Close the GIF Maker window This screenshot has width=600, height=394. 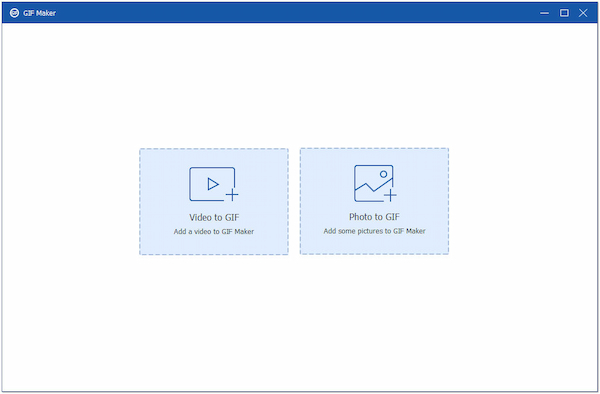tap(583, 13)
